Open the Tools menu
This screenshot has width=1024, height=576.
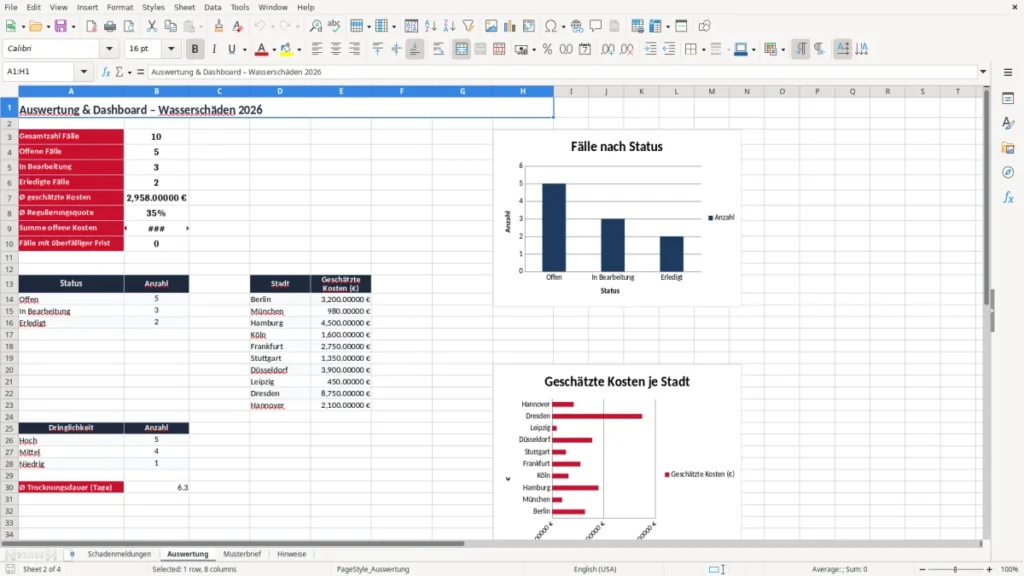pos(240,7)
